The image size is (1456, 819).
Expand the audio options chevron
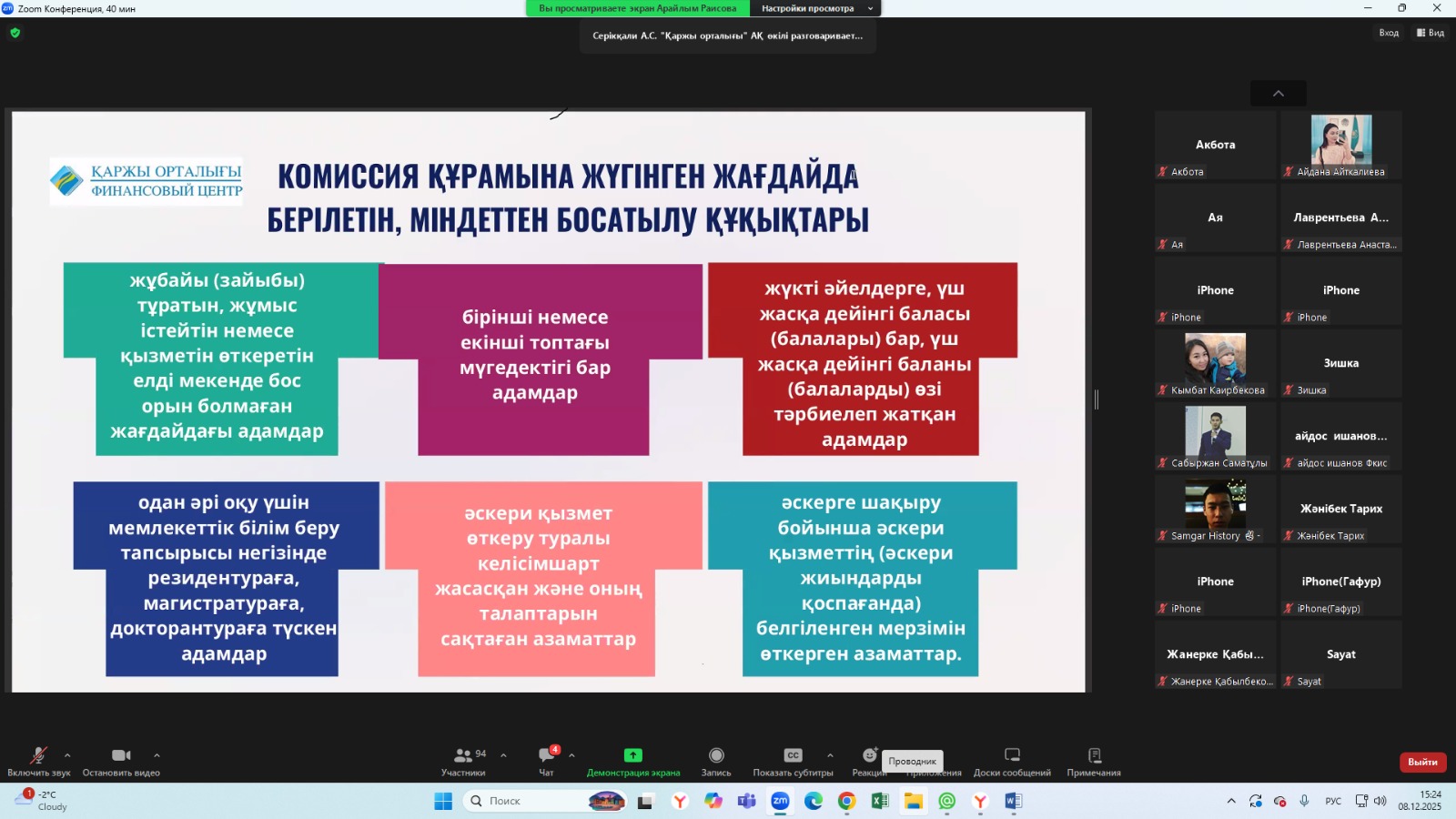pyautogui.click(x=67, y=755)
